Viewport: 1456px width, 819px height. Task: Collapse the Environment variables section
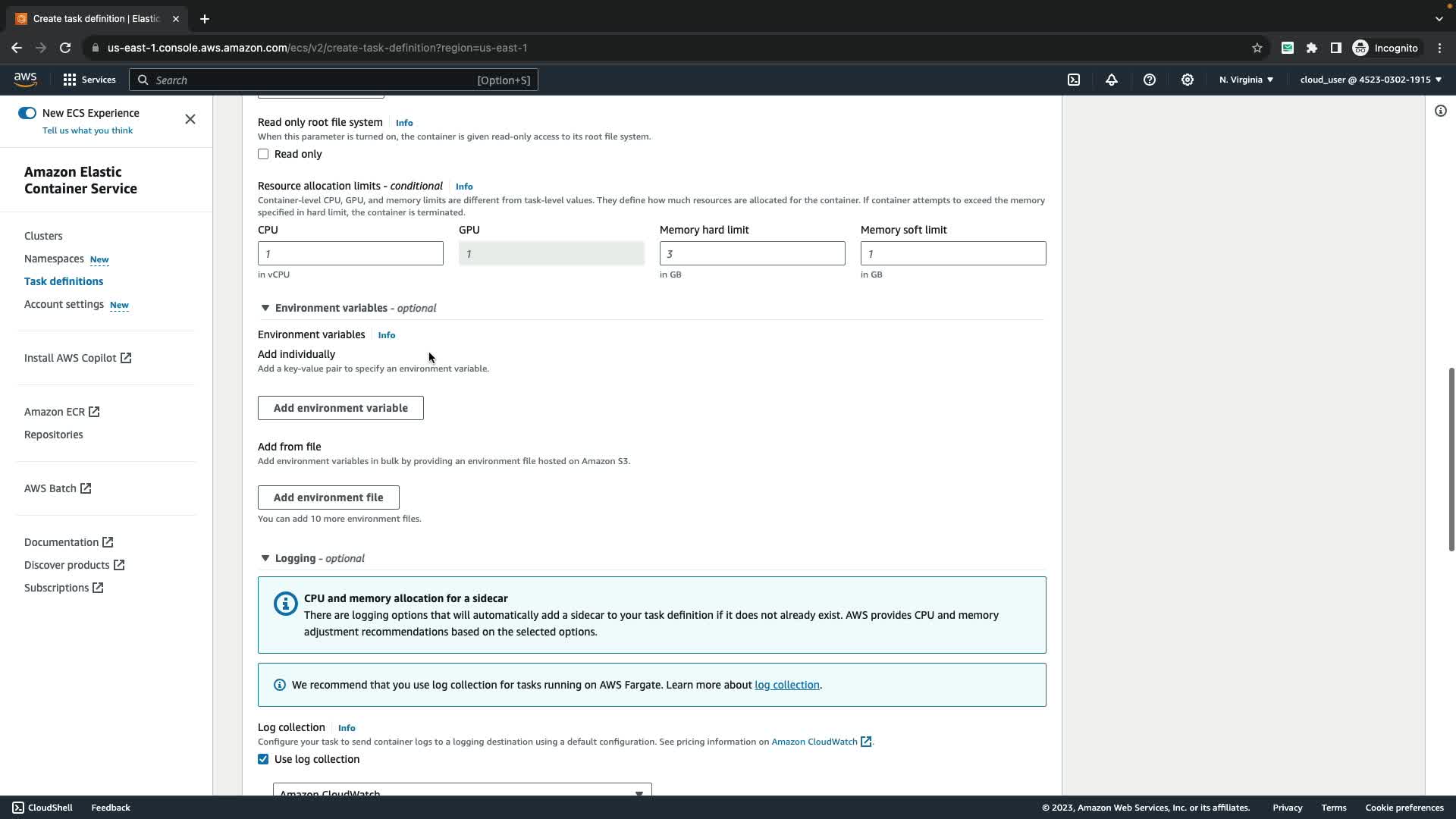265,308
